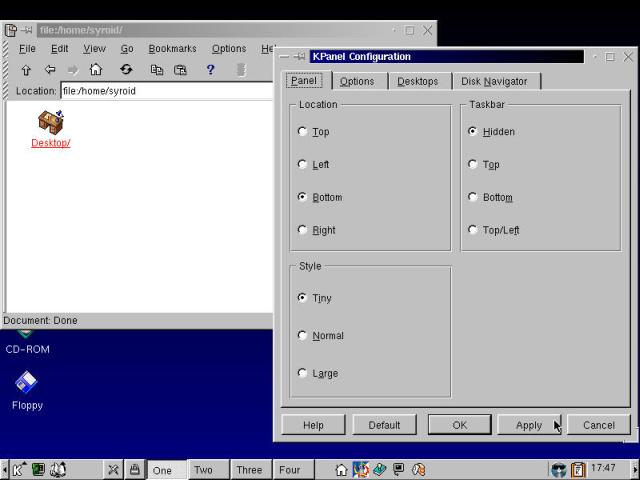Switch to the Disk Navigator tab

pos(494,81)
